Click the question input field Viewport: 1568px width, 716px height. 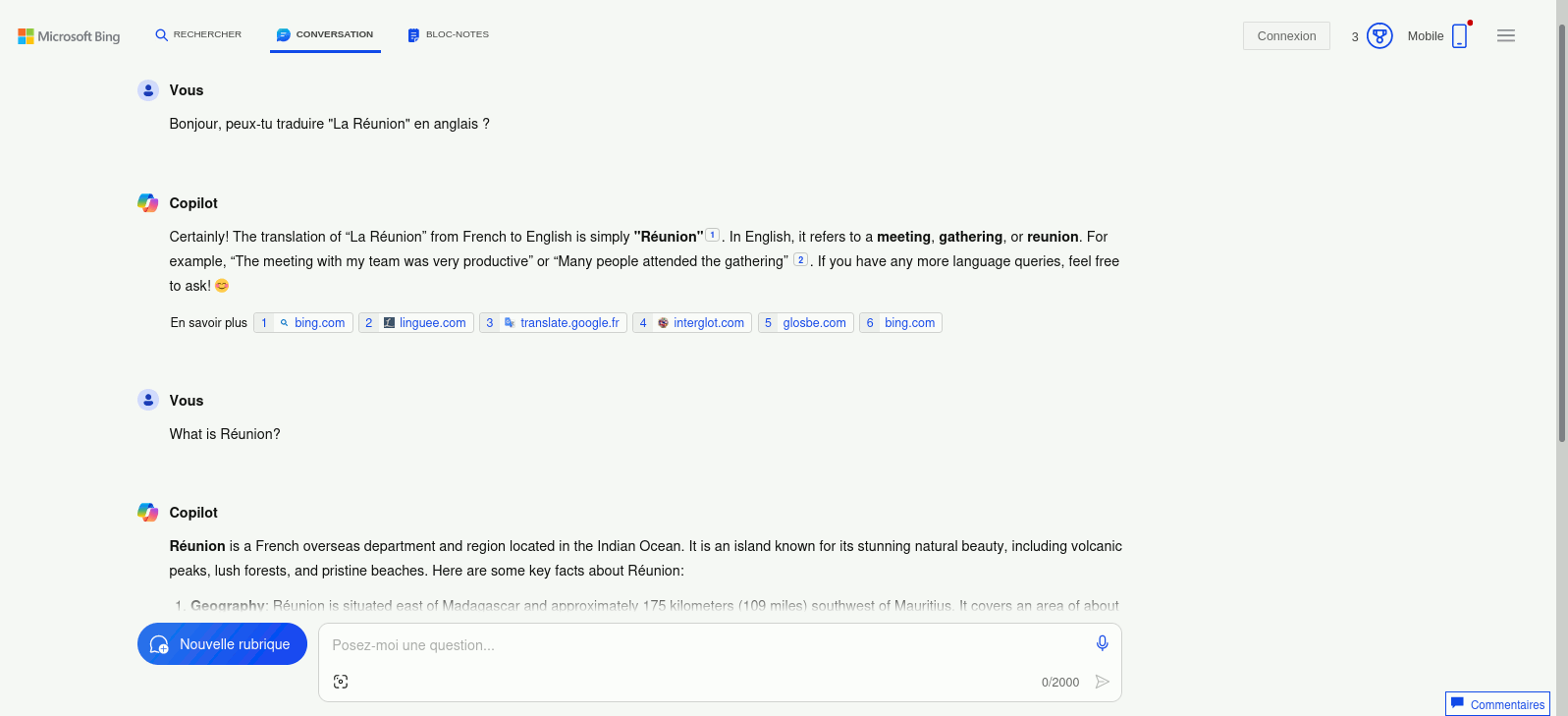pyautogui.click(x=707, y=645)
